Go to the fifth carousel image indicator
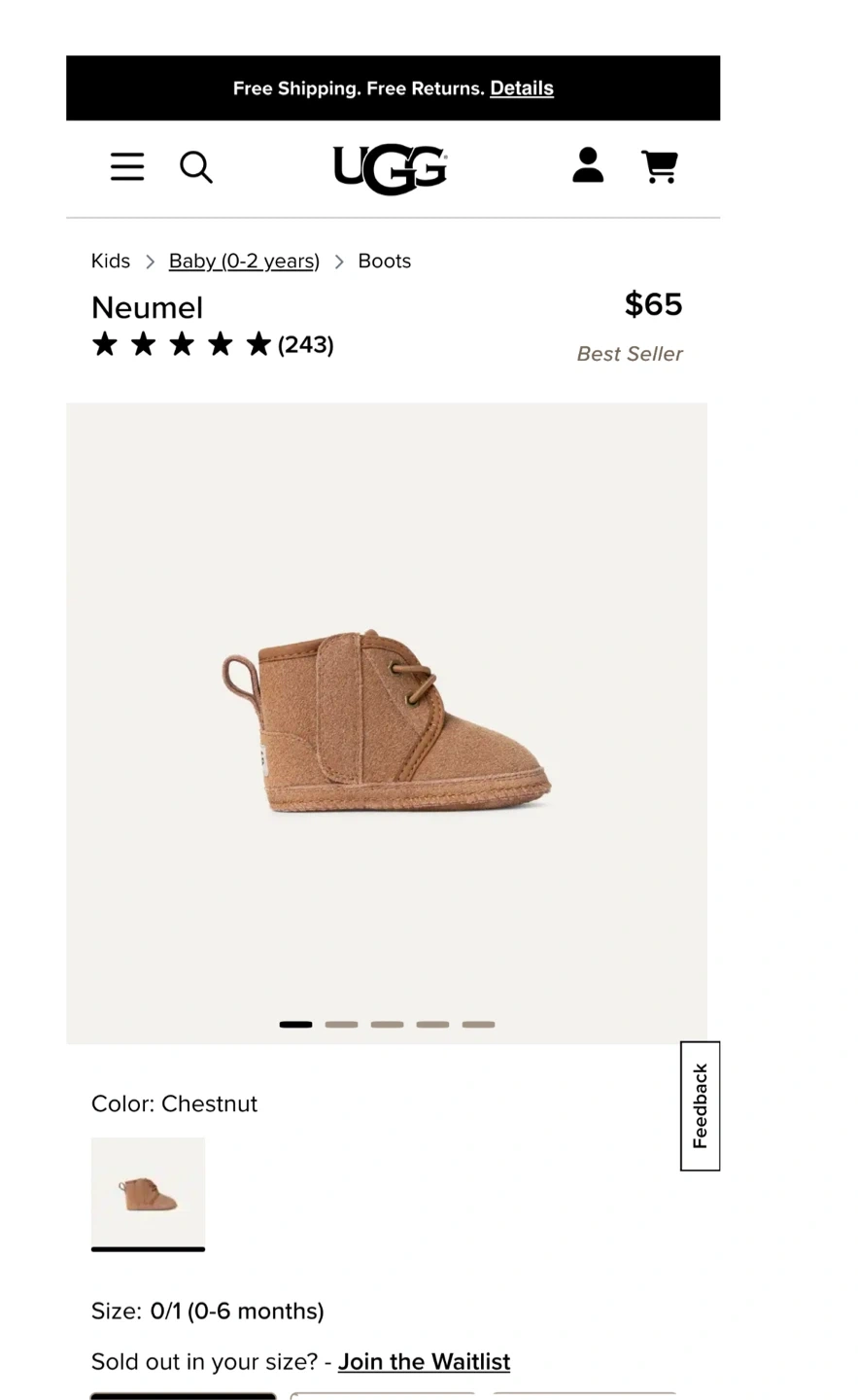The width and height of the screenshot is (858, 1400). coord(478,1025)
